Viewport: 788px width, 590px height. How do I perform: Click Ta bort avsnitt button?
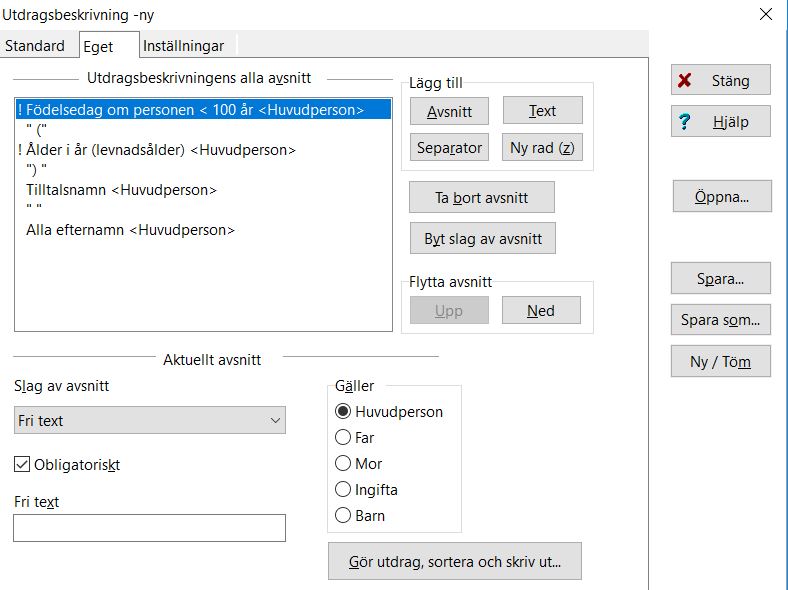pyautogui.click(x=481, y=198)
